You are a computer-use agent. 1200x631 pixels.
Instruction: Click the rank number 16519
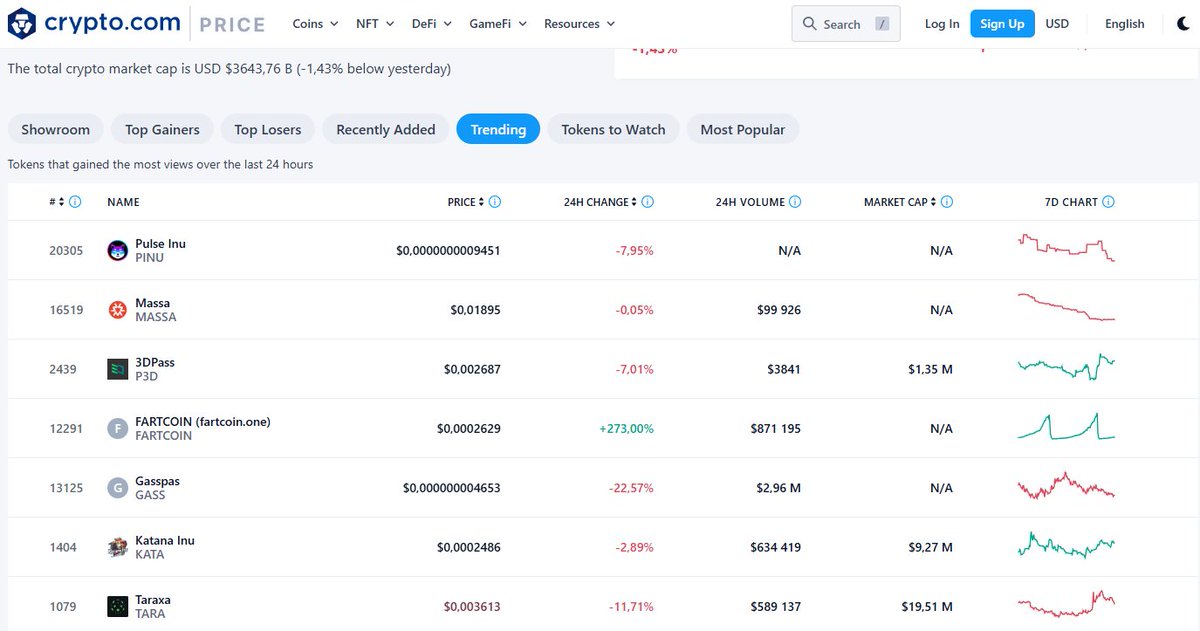(66, 310)
